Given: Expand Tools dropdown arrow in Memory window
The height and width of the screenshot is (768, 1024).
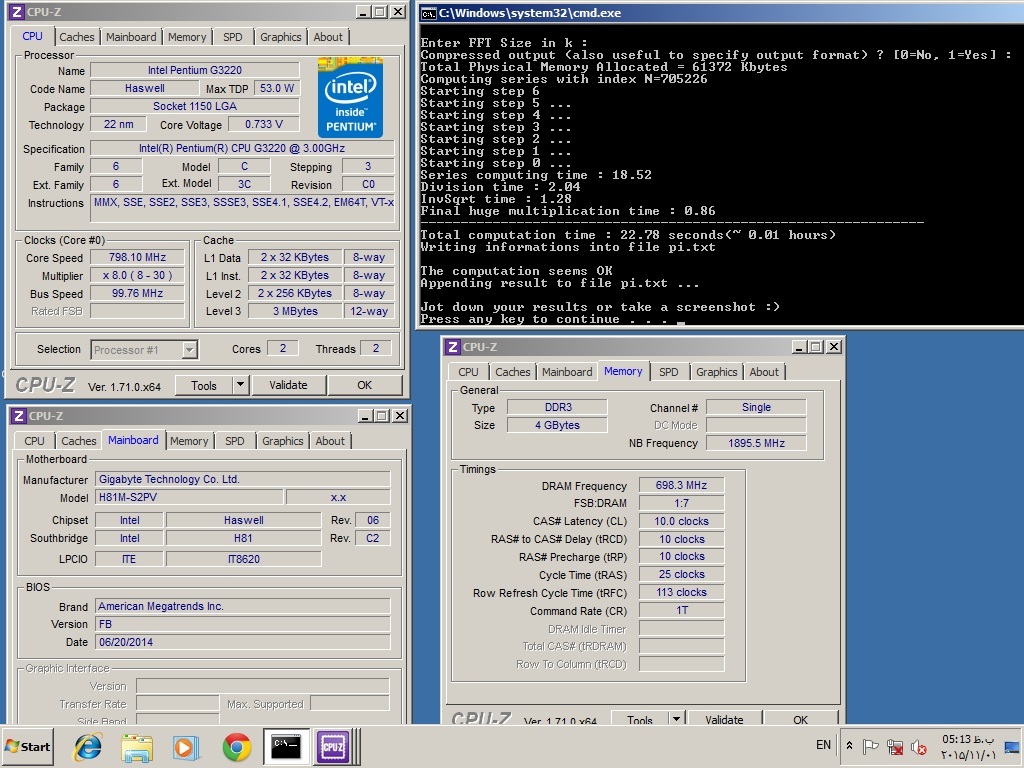Looking at the screenshot, I should coord(677,718).
